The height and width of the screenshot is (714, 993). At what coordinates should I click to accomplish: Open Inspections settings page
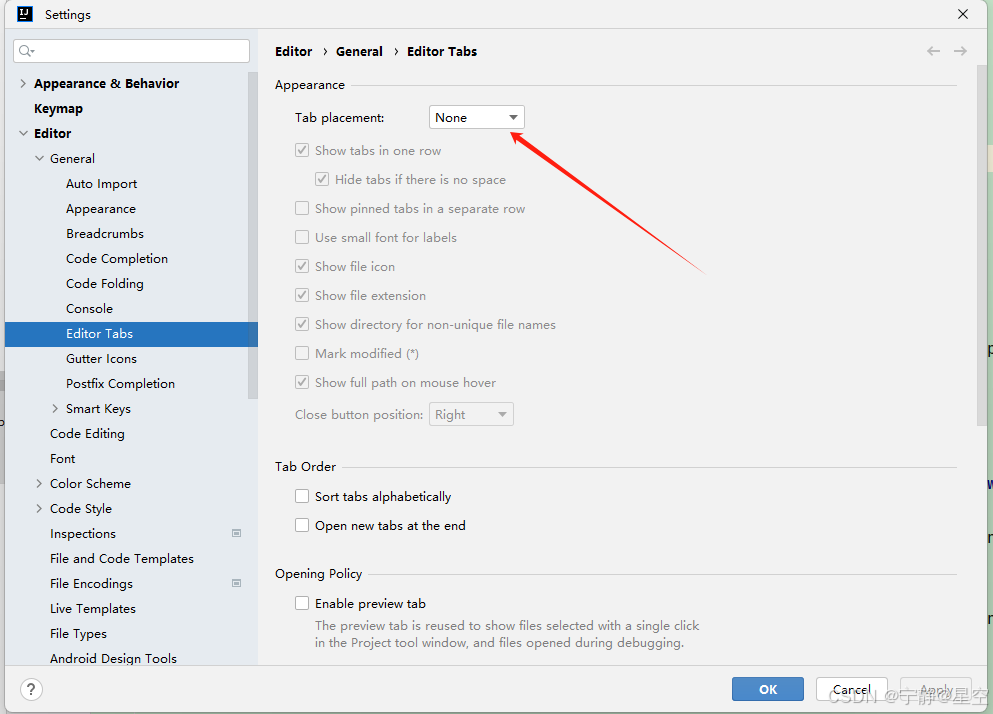tap(83, 534)
